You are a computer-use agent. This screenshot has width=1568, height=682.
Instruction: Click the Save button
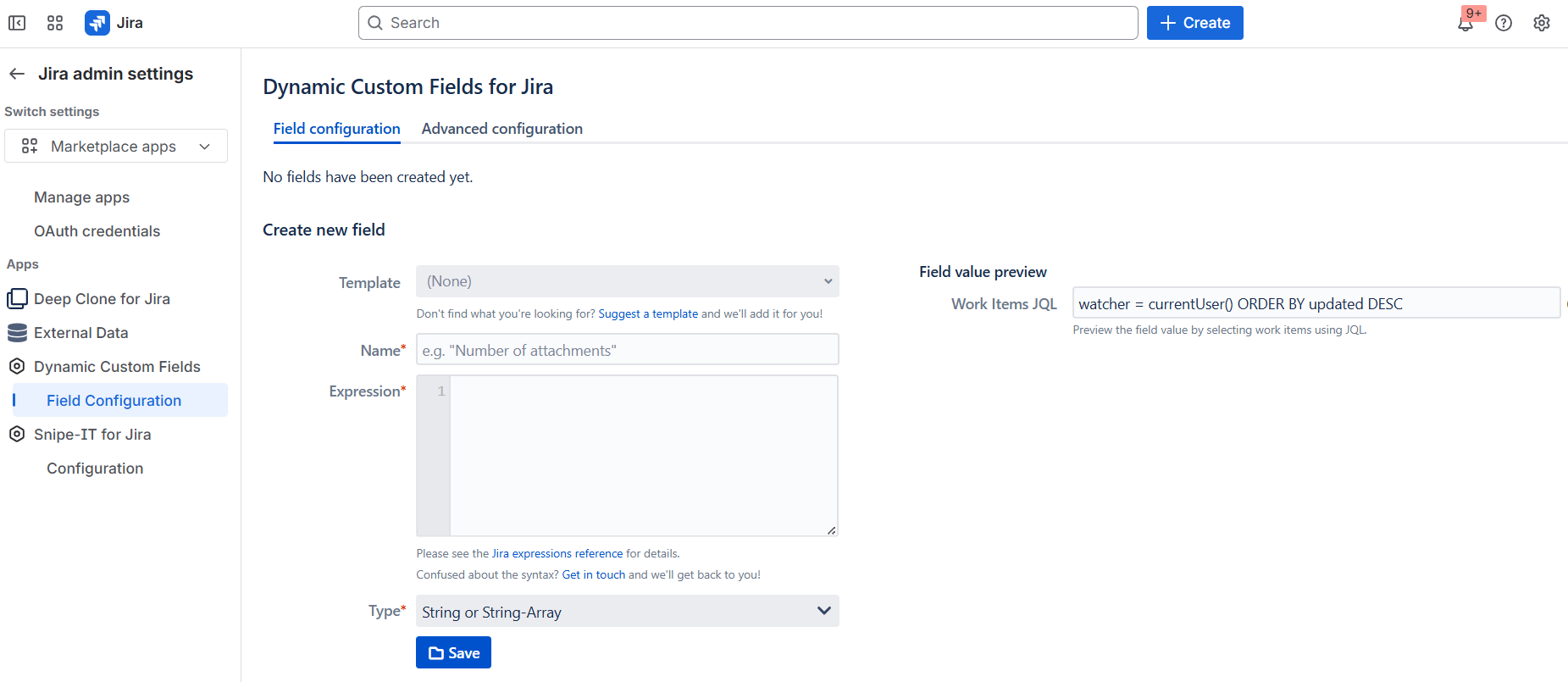coord(453,652)
